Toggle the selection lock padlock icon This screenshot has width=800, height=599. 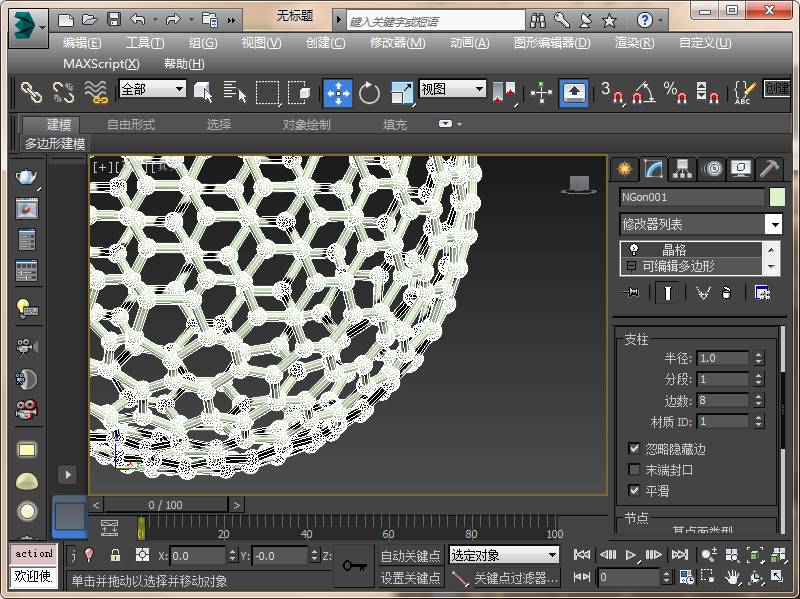point(115,555)
